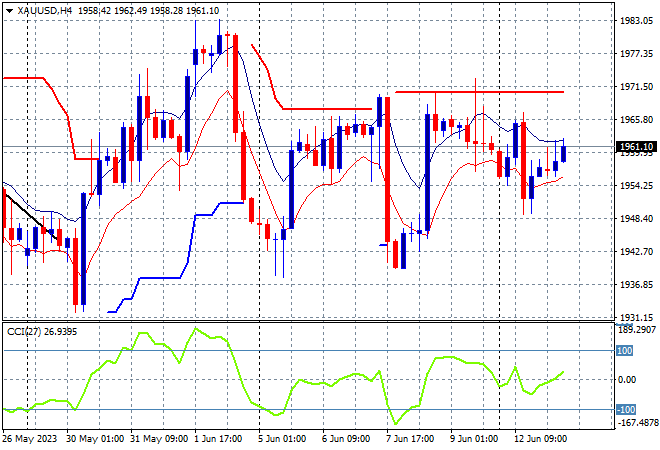Select the 26 May 2023 time label
Screen dimensions: 660x450
pyautogui.click(x=29, y=439)
